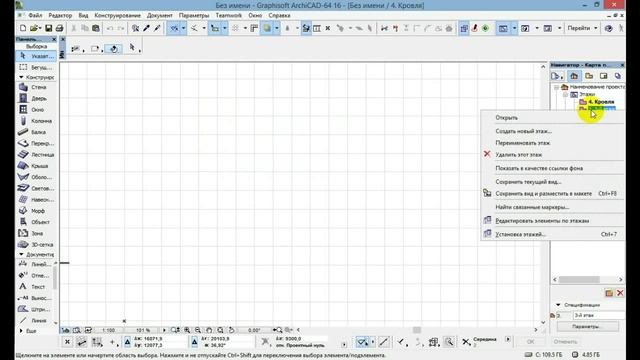Click the Параметры button in Navigator
Viewport: 640px width, 360px height.
pyautogui.click(x=587, y=327)
